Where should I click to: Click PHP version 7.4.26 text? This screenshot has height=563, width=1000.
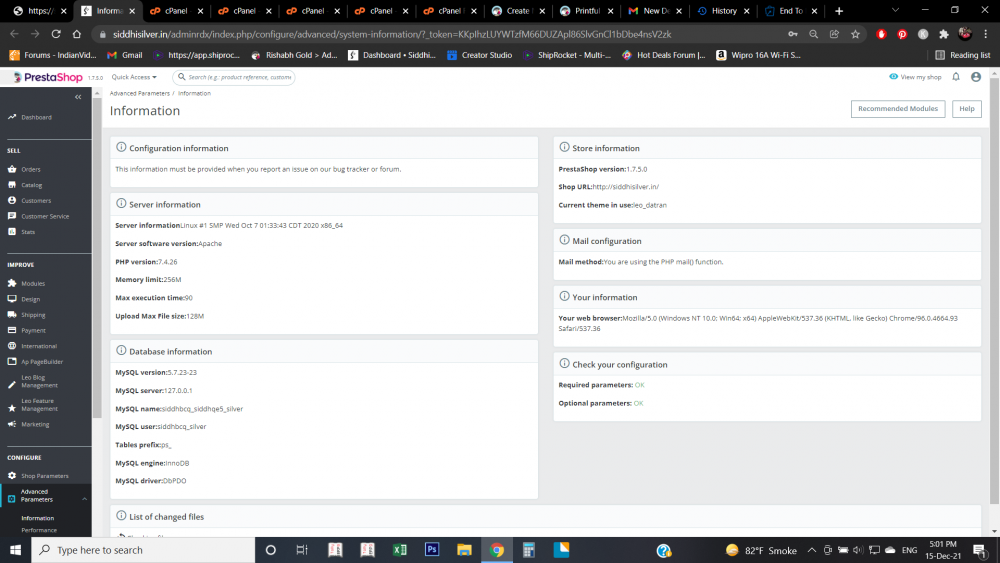coord(147,262)
